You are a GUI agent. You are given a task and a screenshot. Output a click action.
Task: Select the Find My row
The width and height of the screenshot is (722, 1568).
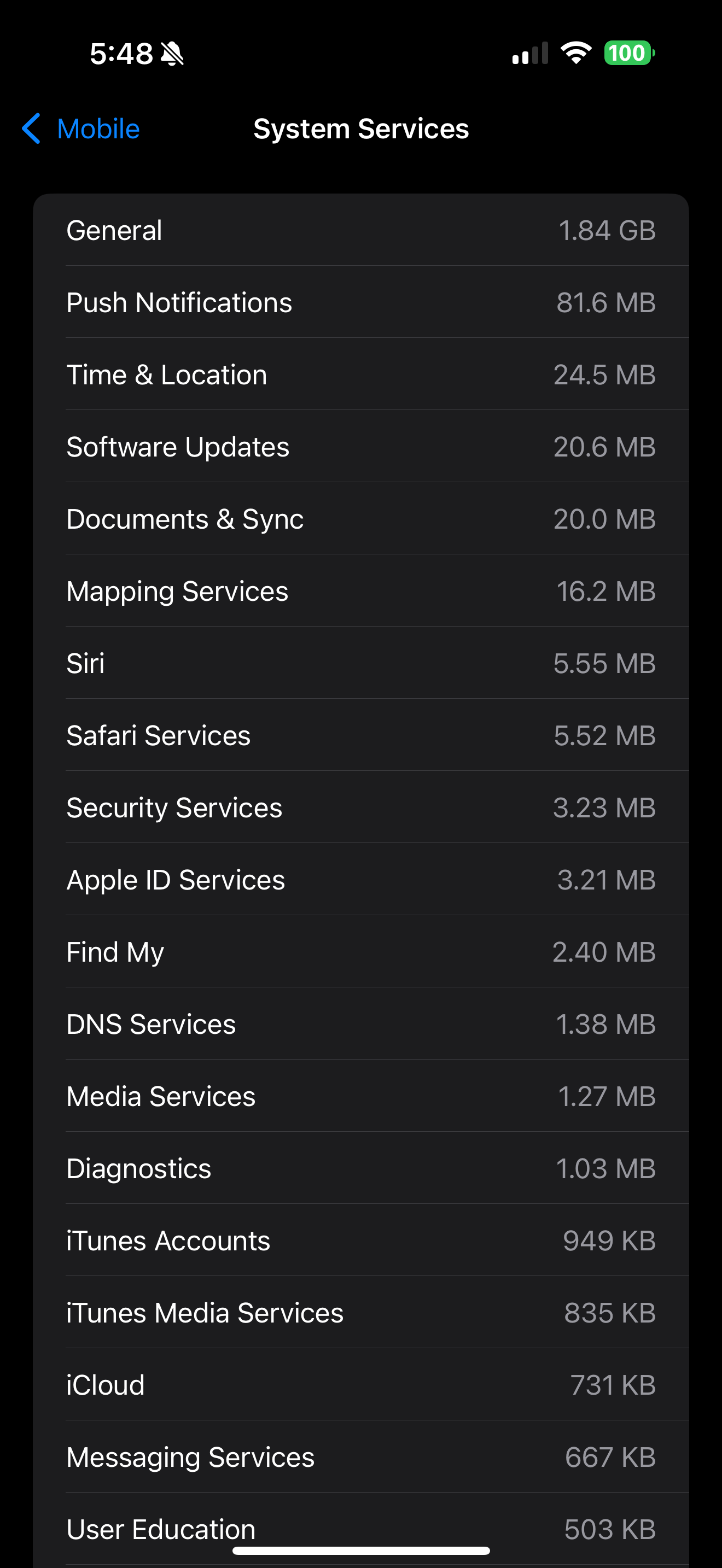(x=361, y=952)
